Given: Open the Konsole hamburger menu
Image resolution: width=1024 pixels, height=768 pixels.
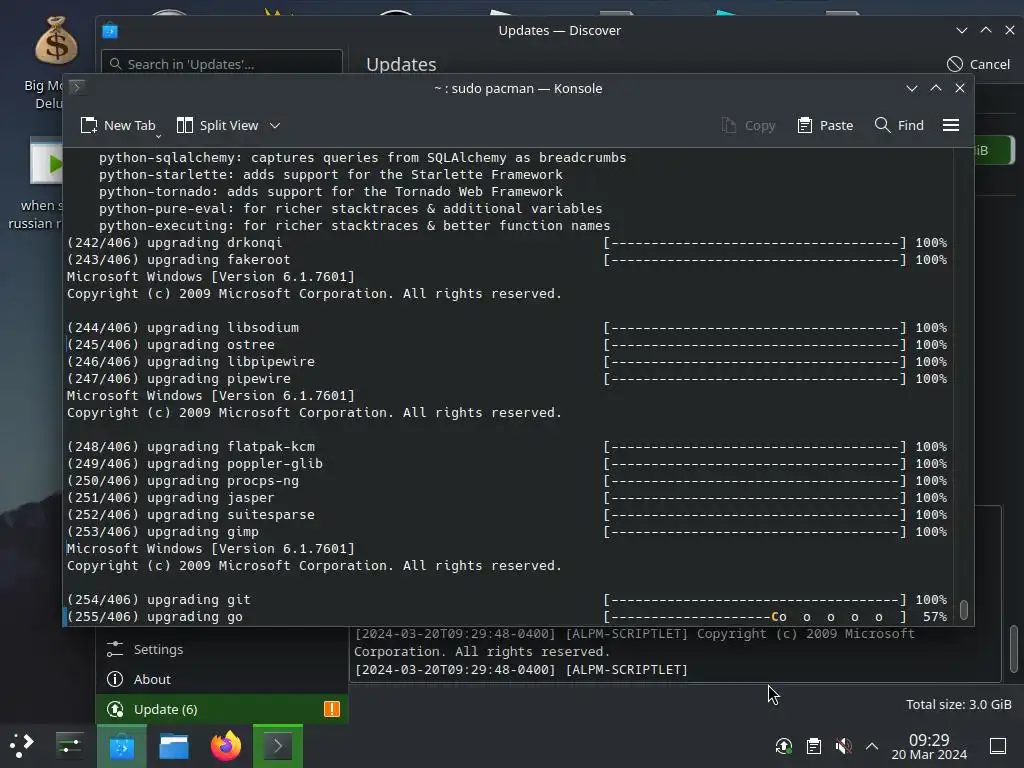Looking at the screenshot, I should tap(951, 125).
